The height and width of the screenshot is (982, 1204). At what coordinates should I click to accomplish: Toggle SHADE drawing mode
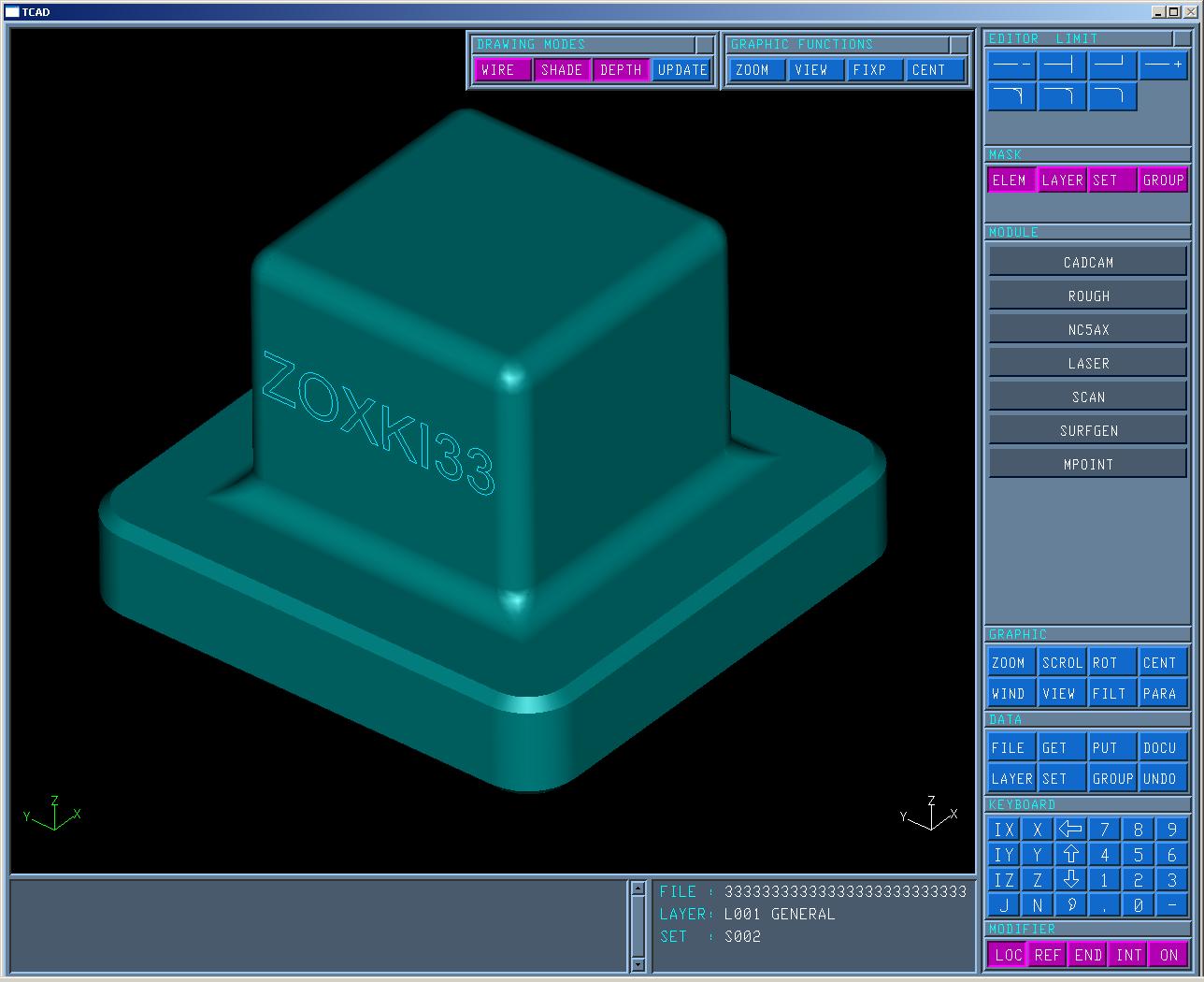coord(562,70)
